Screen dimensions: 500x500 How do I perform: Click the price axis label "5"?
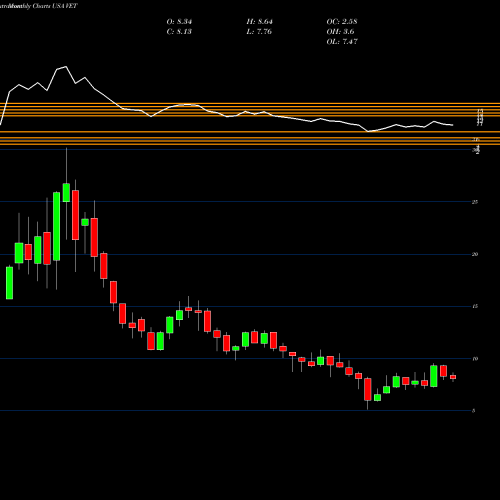point(474,411)
